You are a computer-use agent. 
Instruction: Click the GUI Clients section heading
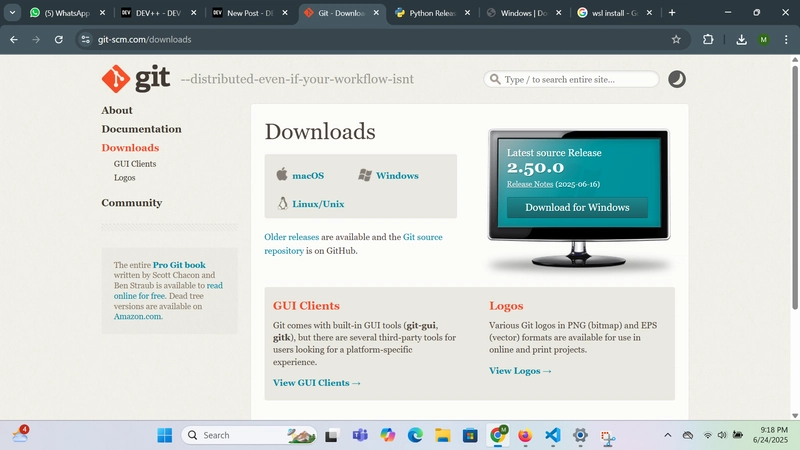coord(306,306)
